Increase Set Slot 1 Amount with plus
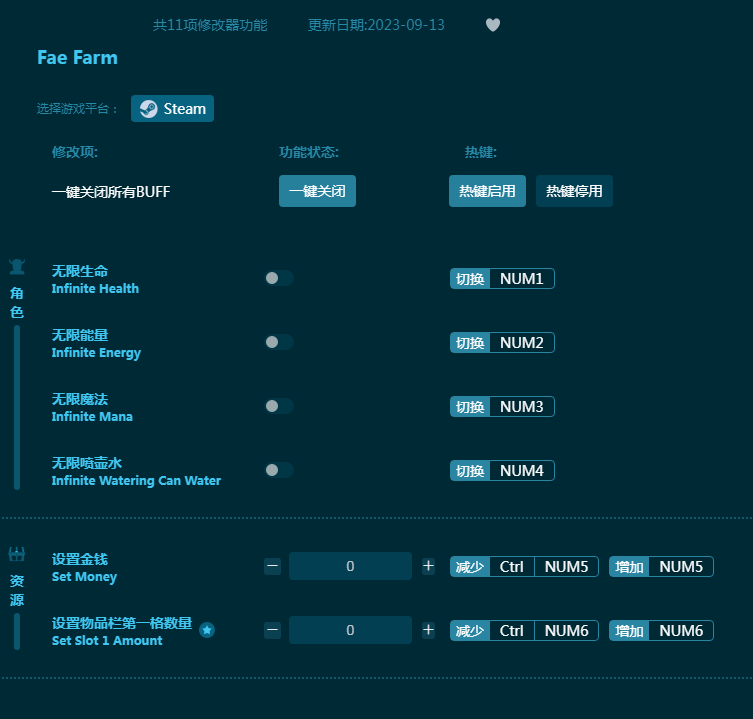Viewport: 753px width, 719px height. pos(428,630)
